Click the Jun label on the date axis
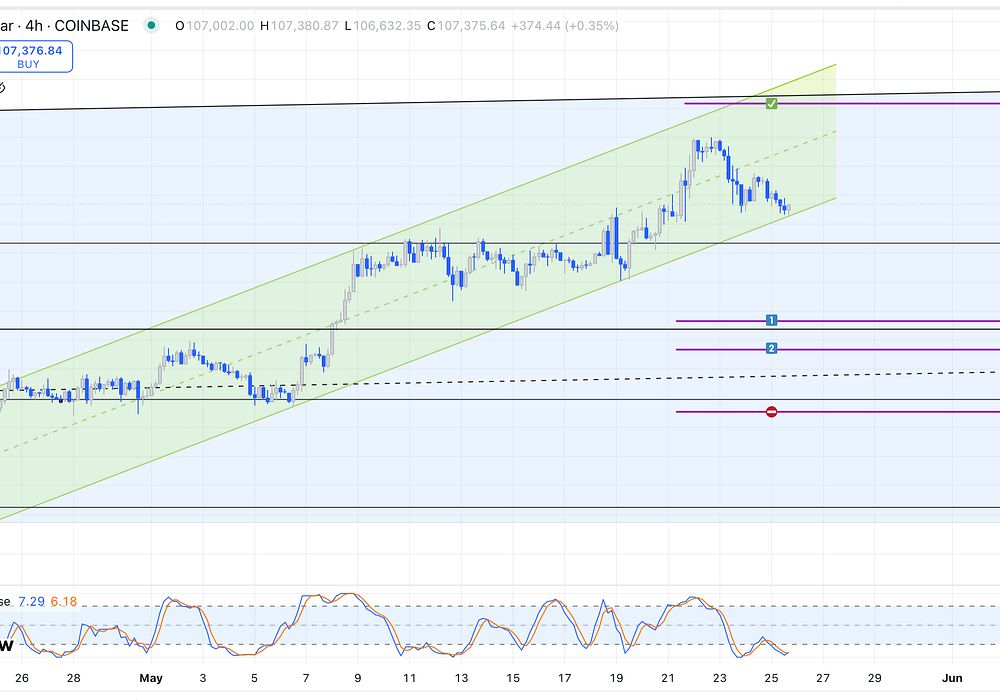The width and height of the screenshot is (1000, 700). pyautogui.click(x=952, y=677)
